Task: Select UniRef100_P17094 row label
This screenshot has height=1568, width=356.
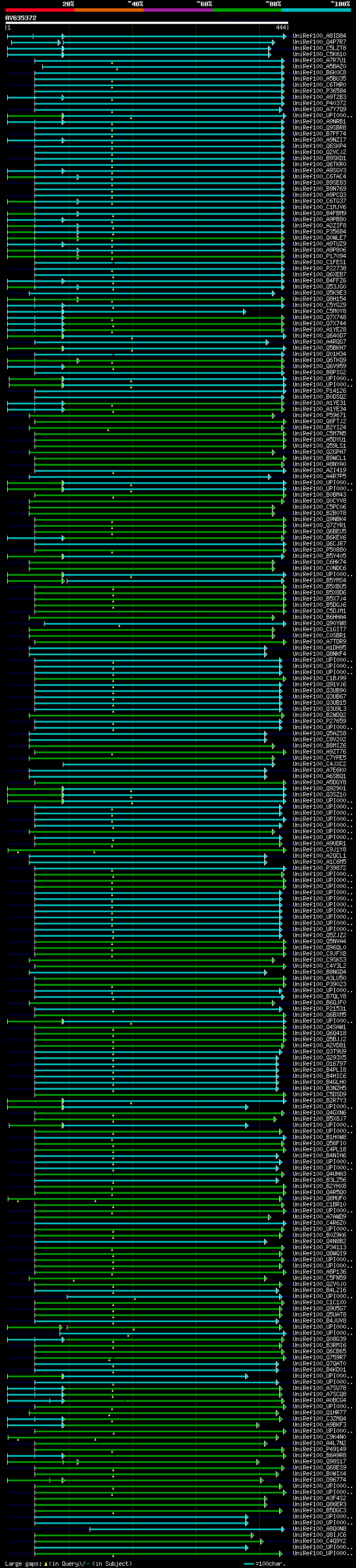Action: 319,256
